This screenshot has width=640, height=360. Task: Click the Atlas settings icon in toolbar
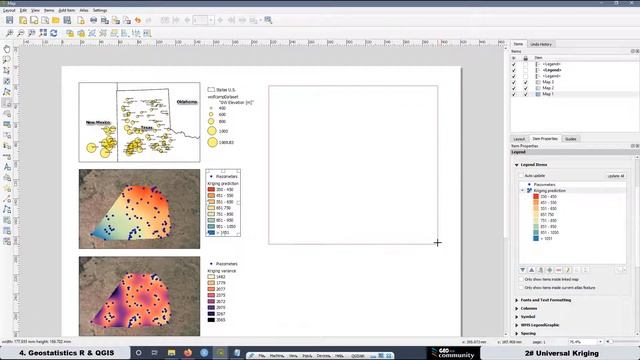pos(268,20)
